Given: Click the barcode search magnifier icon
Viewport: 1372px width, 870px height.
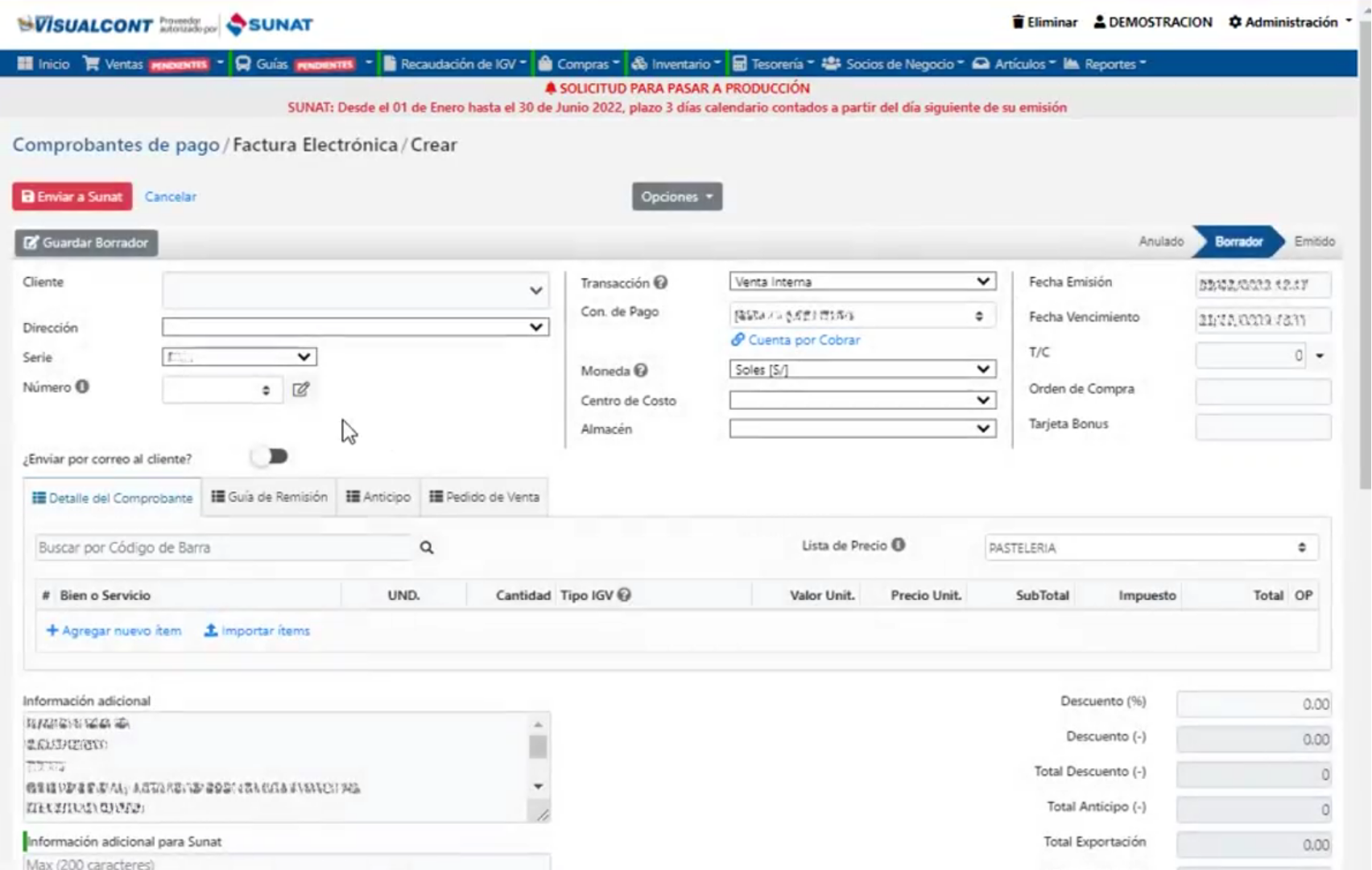Looking at the screenshot, I should pos(427,548).
